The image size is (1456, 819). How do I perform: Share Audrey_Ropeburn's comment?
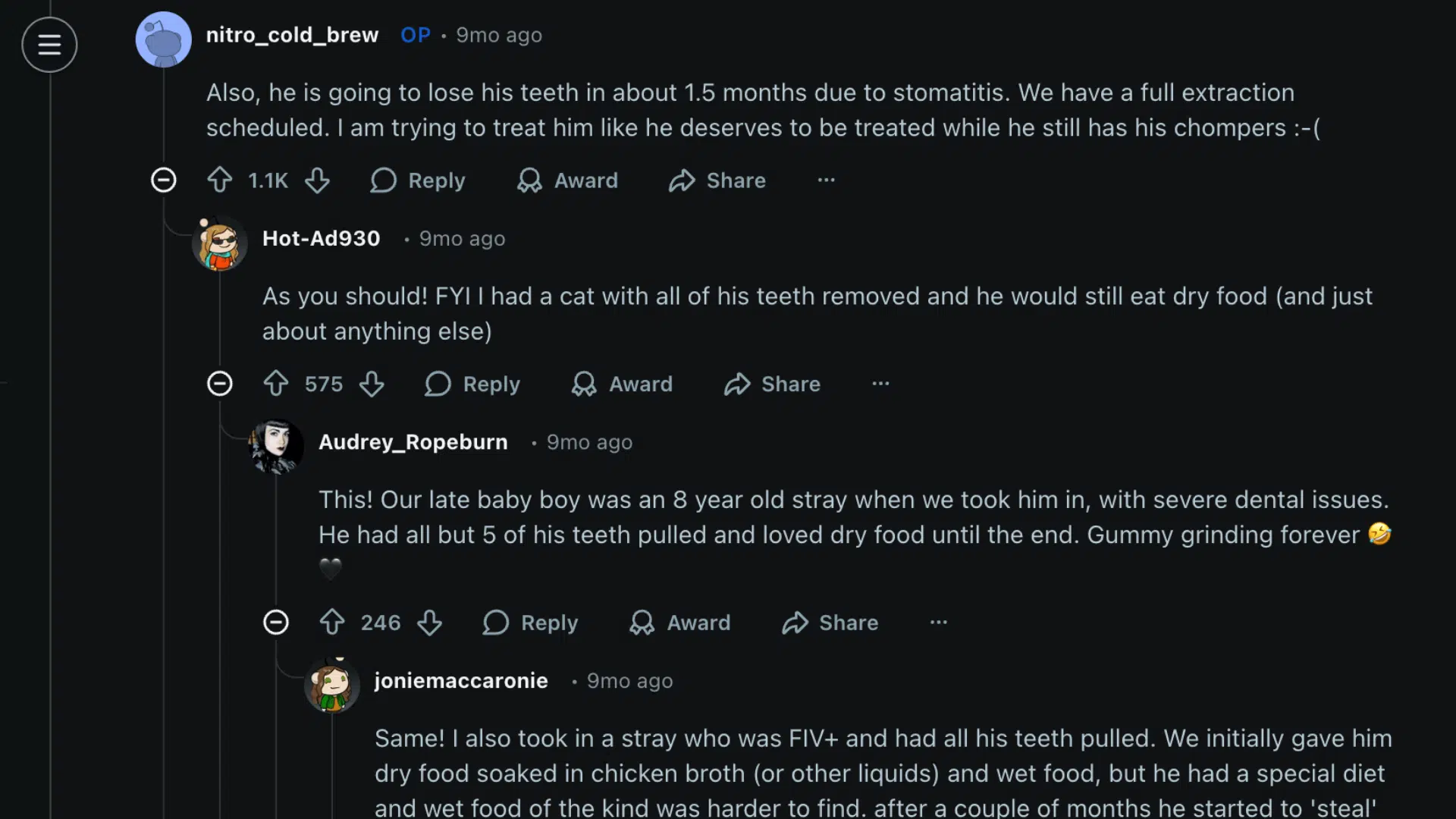click(829, 622)
